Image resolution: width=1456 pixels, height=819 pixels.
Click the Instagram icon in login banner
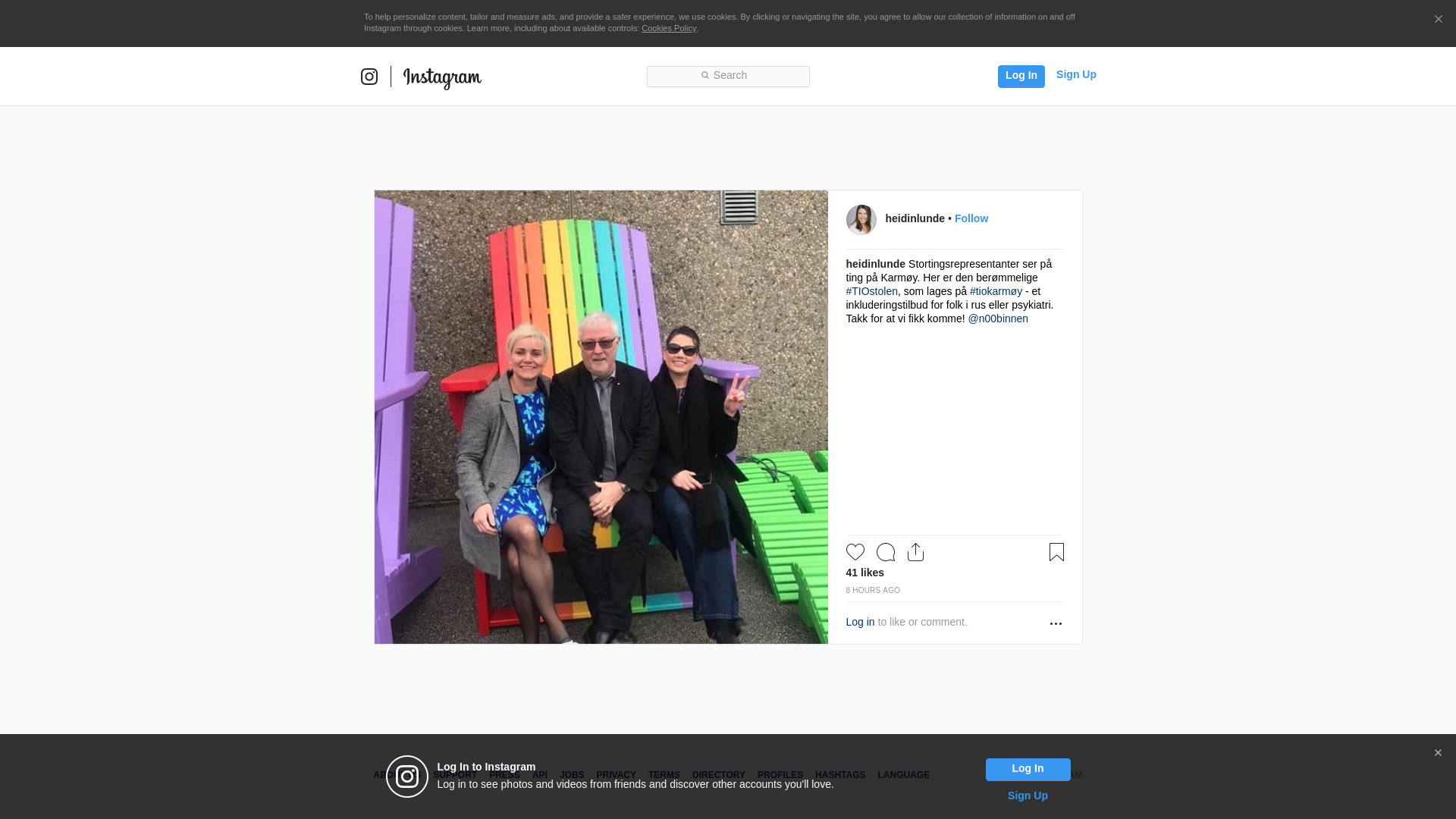click(x=407, y=777)
